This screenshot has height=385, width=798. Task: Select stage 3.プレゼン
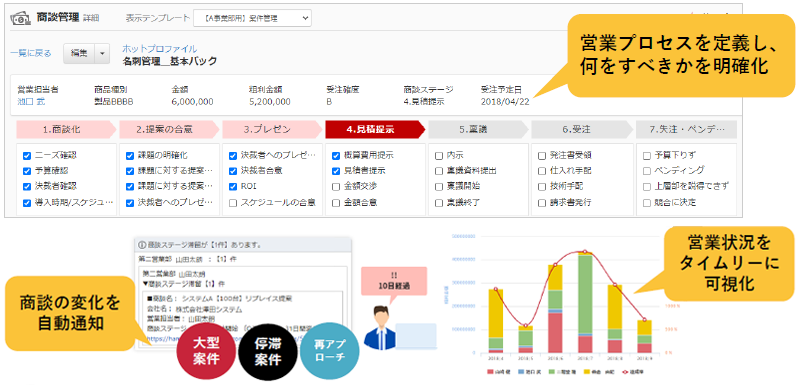(x=272, y=129)
